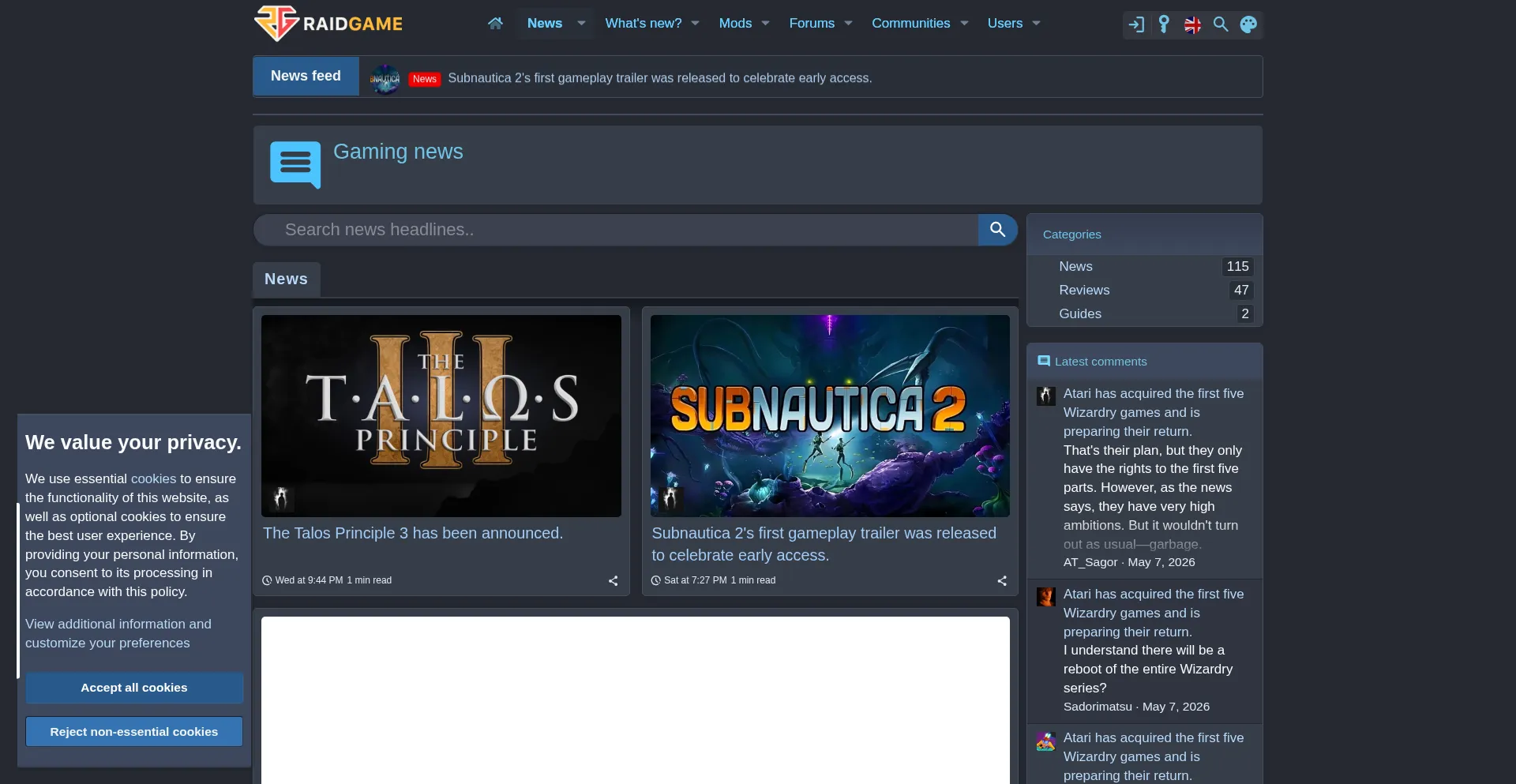
Task: Open AT_Sagor username in comments
Action: pyautogui.click(x=1090, y=562)
